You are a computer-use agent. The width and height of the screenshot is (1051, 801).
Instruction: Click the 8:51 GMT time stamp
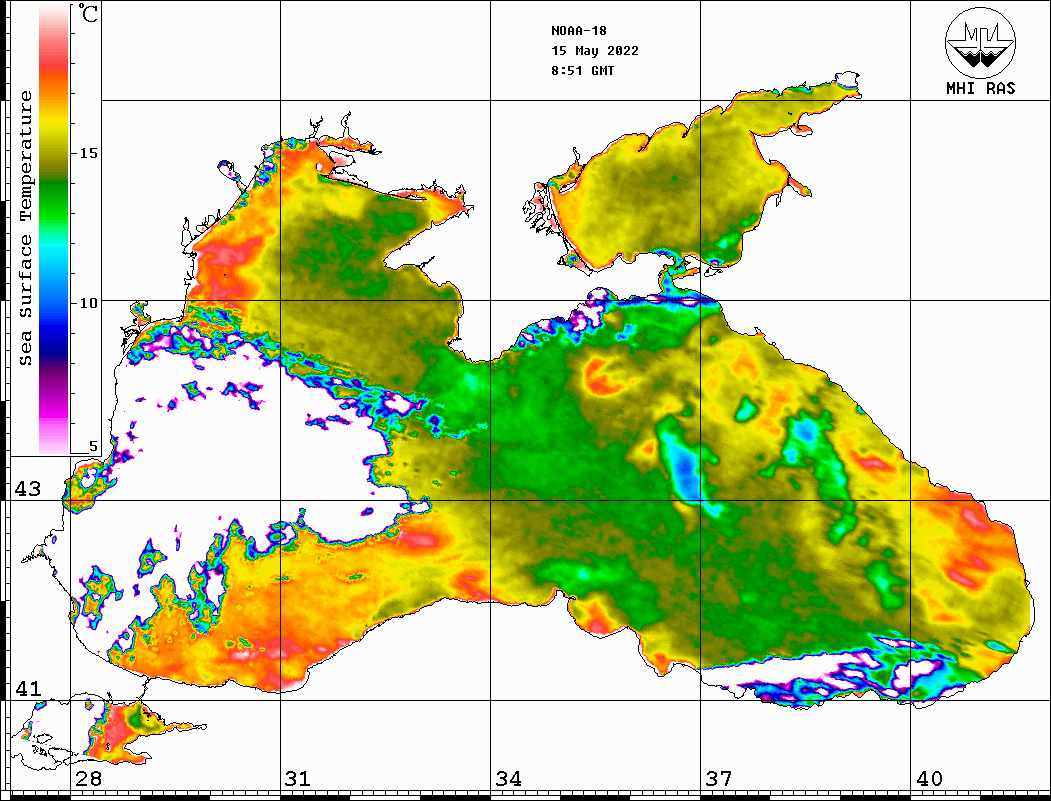(x=582, y=70)
